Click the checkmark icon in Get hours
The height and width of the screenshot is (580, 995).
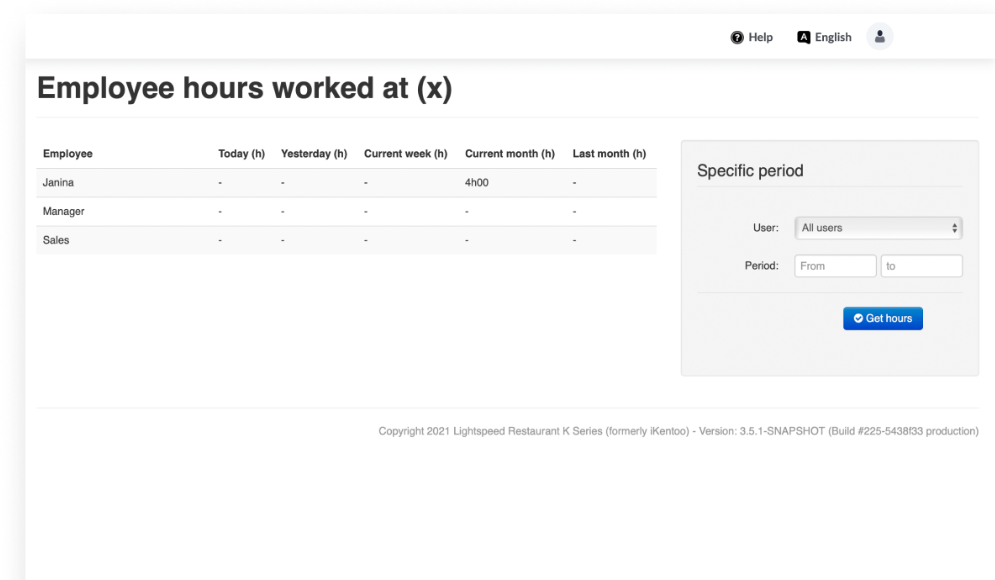[858, 319]
